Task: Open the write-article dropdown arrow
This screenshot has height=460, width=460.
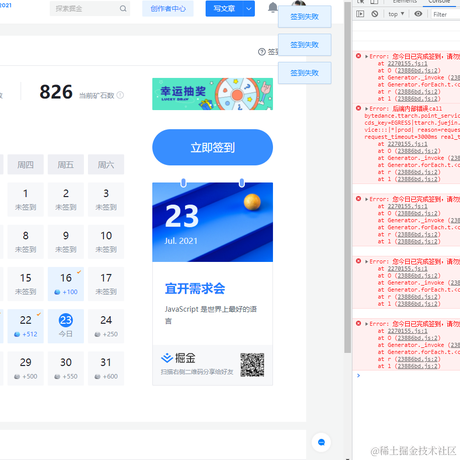Action: point(249,9)
